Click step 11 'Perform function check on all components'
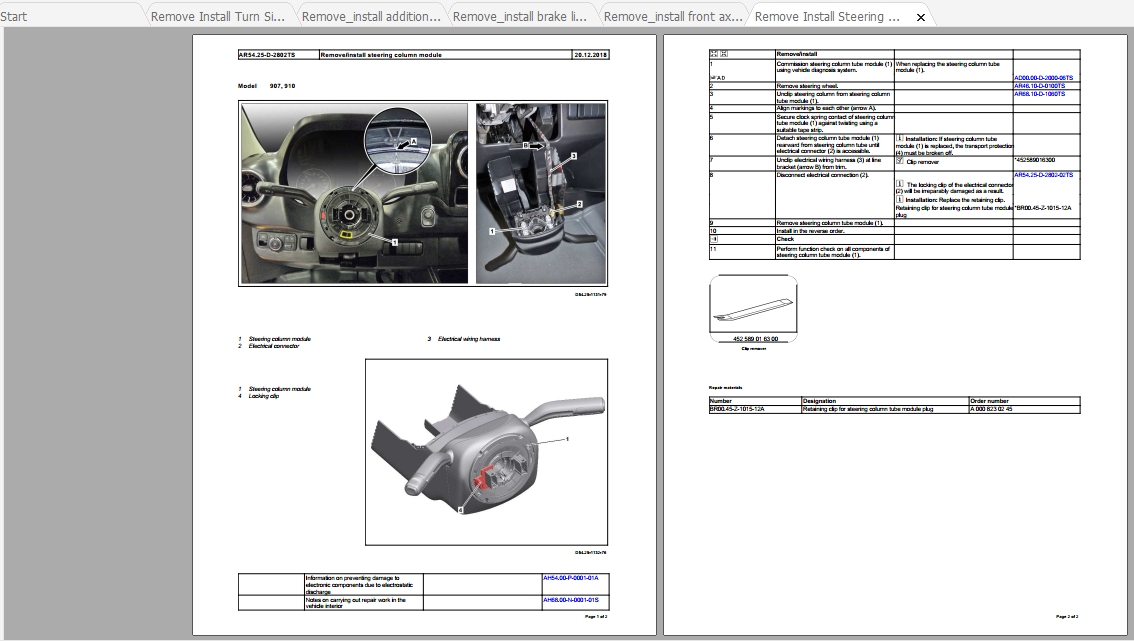Viewport: 1134px width, 641px height. [x=833, y=252]
